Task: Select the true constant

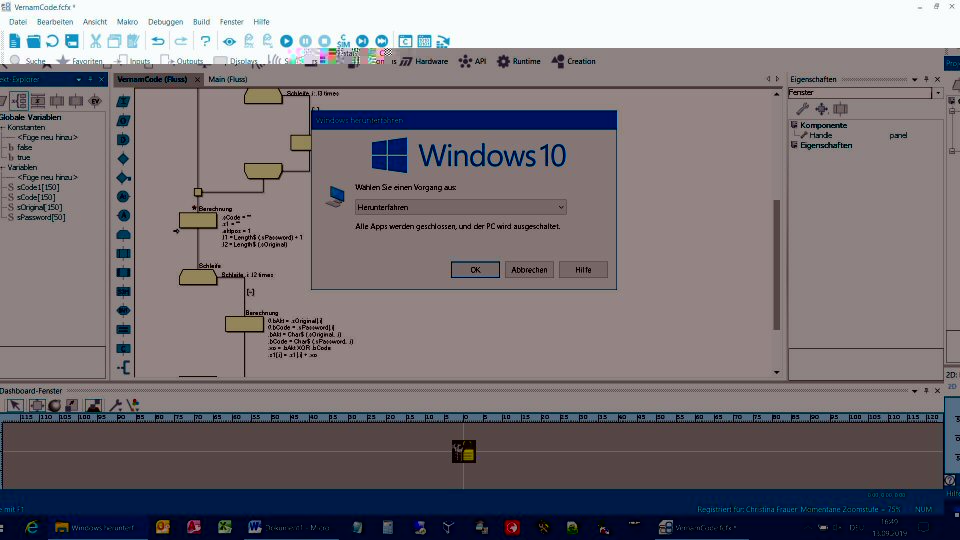Action: click(x=23, y=157)
